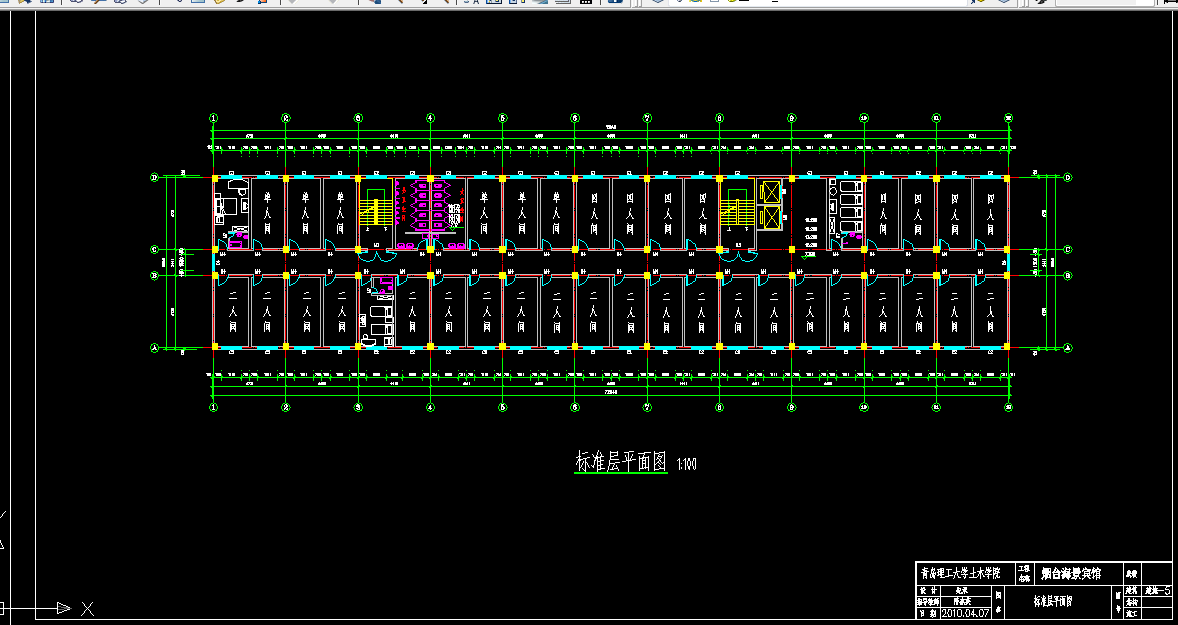The image size is (1178, 625).
Task: Select axis bubble A left of plan
Action: [x=155, y=348]
